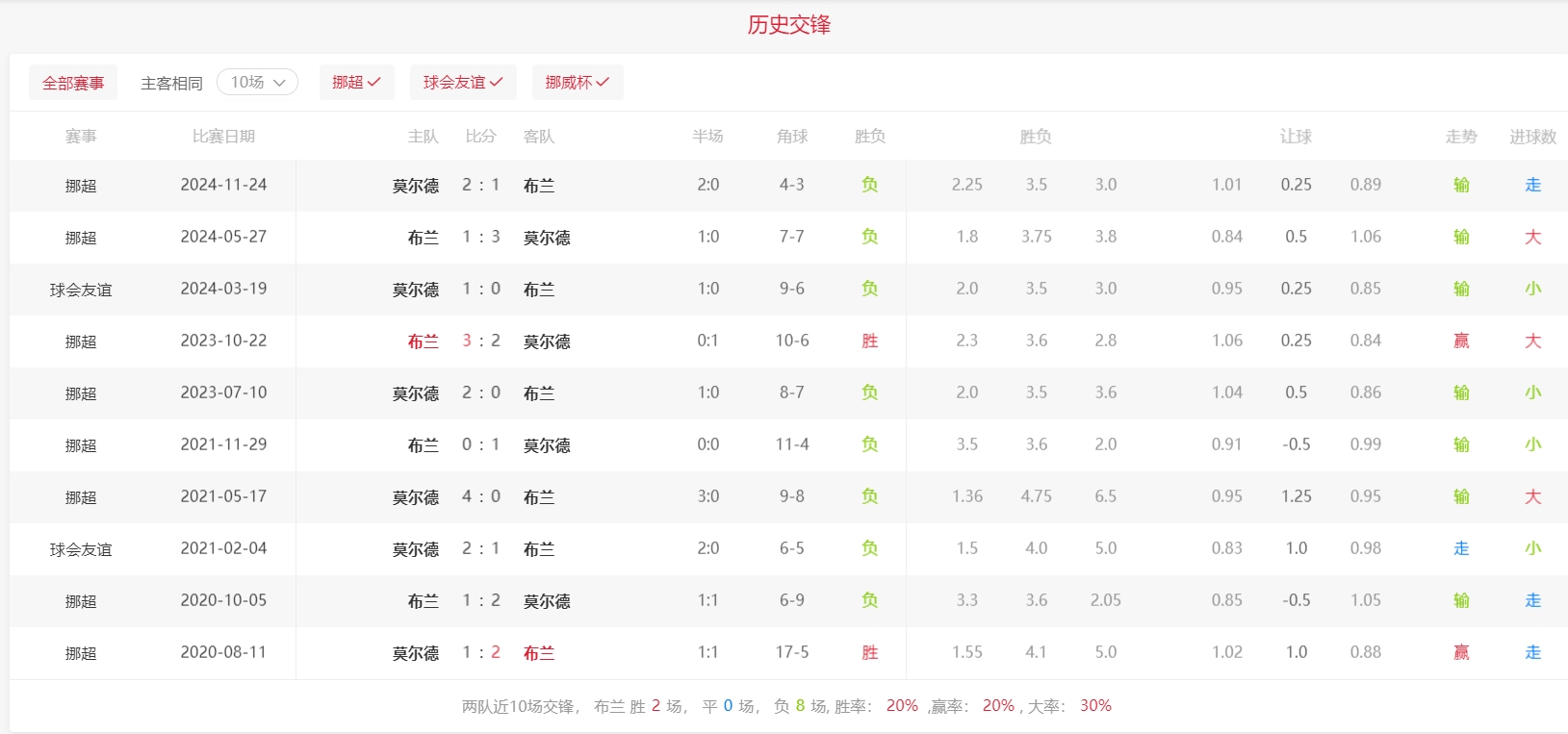Click the 4 : 0 score on 2021-05-17
1568x734 pixels.
481,496
